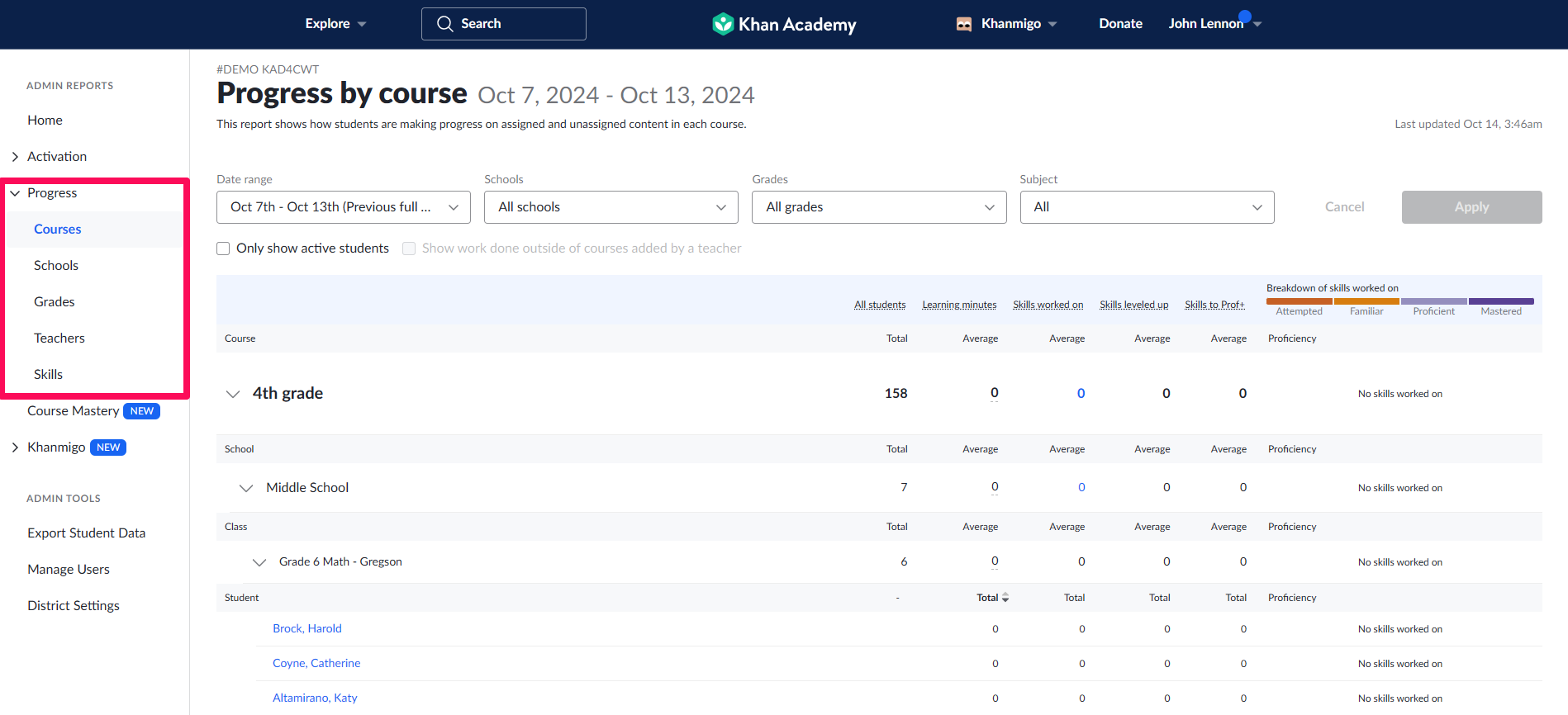This screenshot has height=715, width=1568.
Task: Collapse the Middle School row
Action: [x=246, y=488]
